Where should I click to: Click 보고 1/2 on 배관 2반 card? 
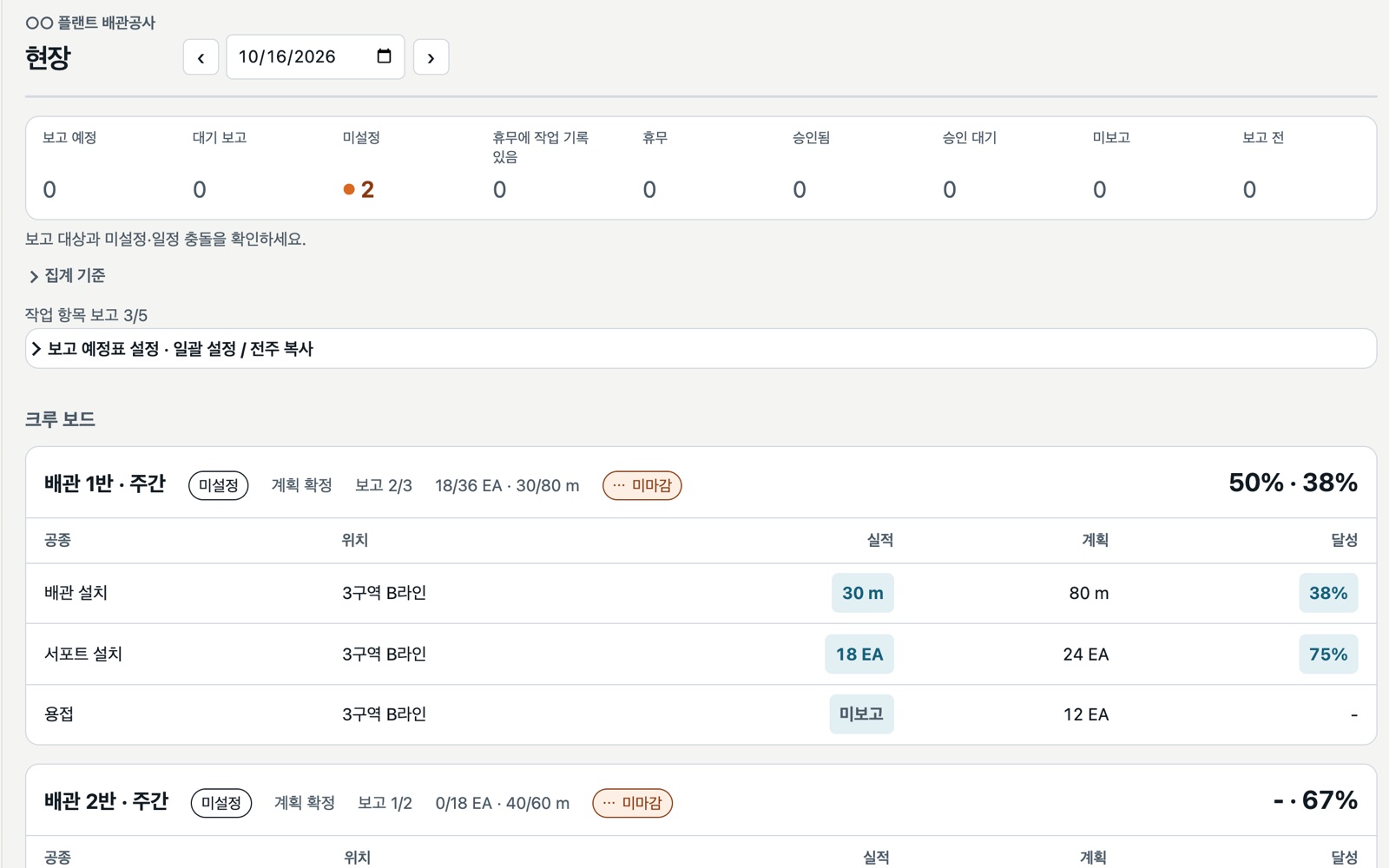point(385,803)
